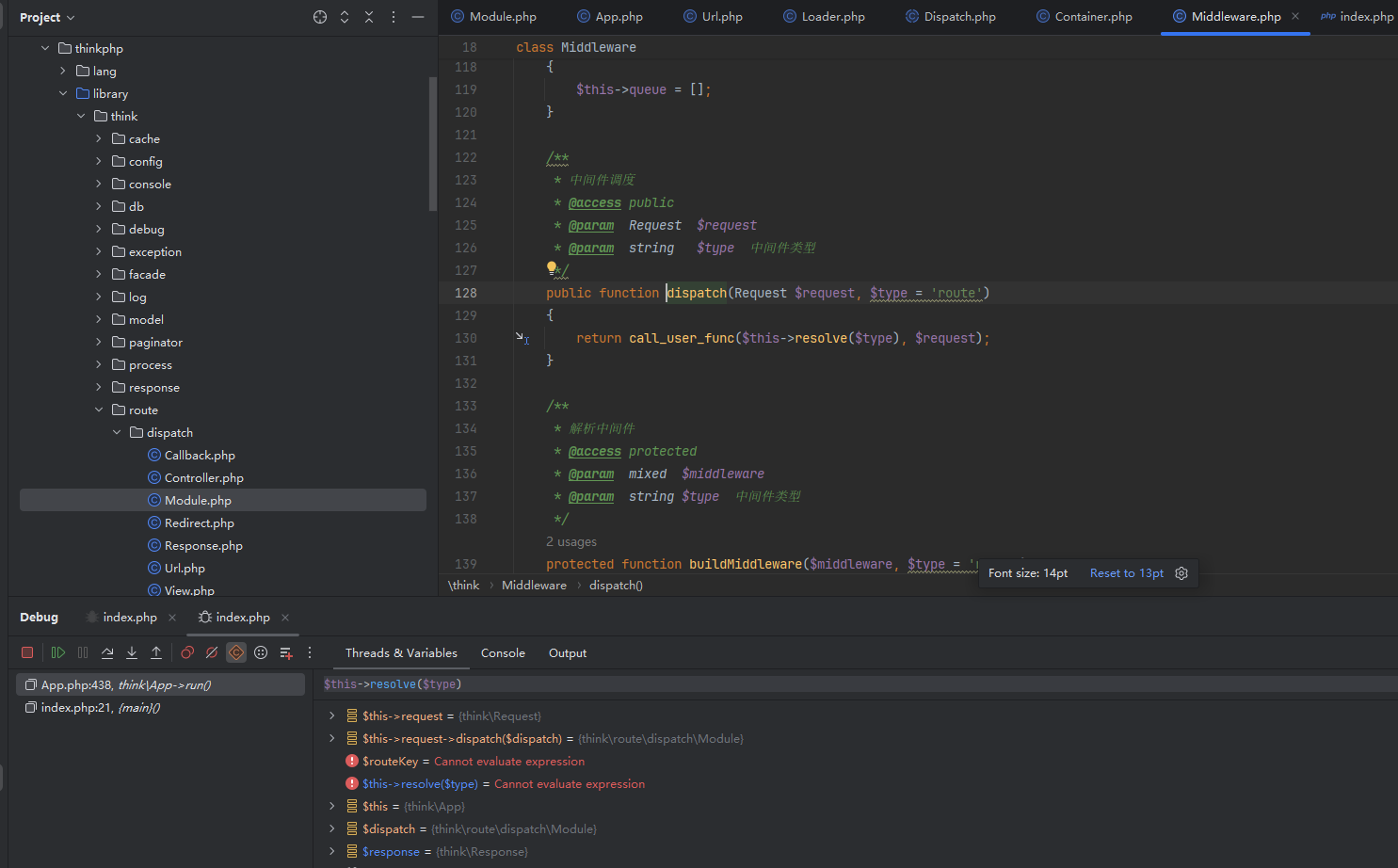
Task: Click the Reset to 13pt link
Action: (1126, 573)
